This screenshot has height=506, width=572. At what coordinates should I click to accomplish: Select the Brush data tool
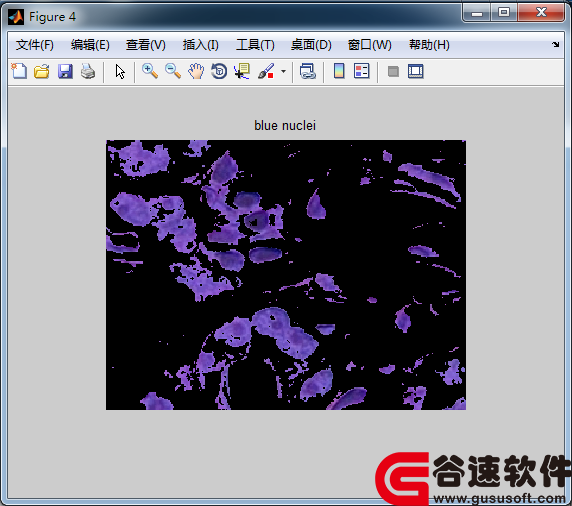[266, 71]
